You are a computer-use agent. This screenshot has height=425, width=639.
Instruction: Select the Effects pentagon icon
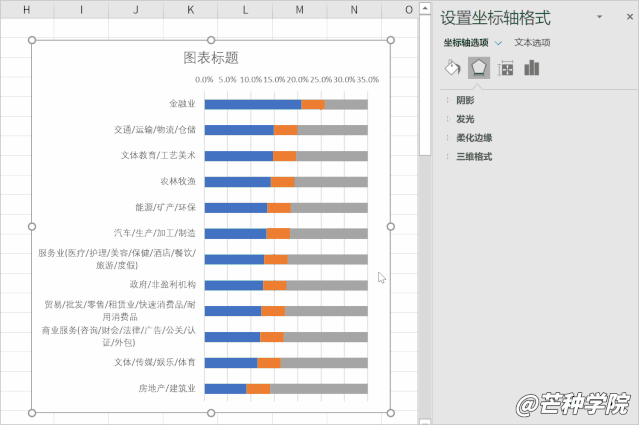479,68
